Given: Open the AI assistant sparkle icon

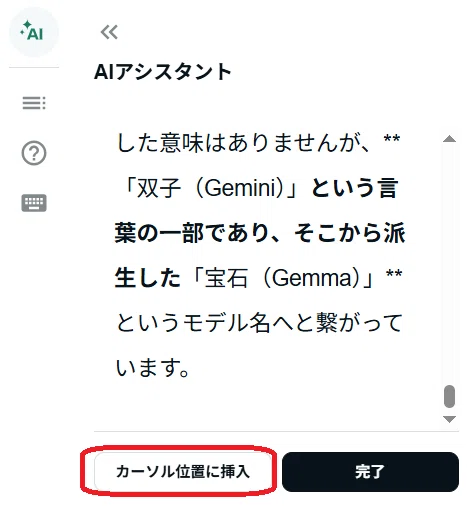Looking at the screenshot, I should coord(33,32).
